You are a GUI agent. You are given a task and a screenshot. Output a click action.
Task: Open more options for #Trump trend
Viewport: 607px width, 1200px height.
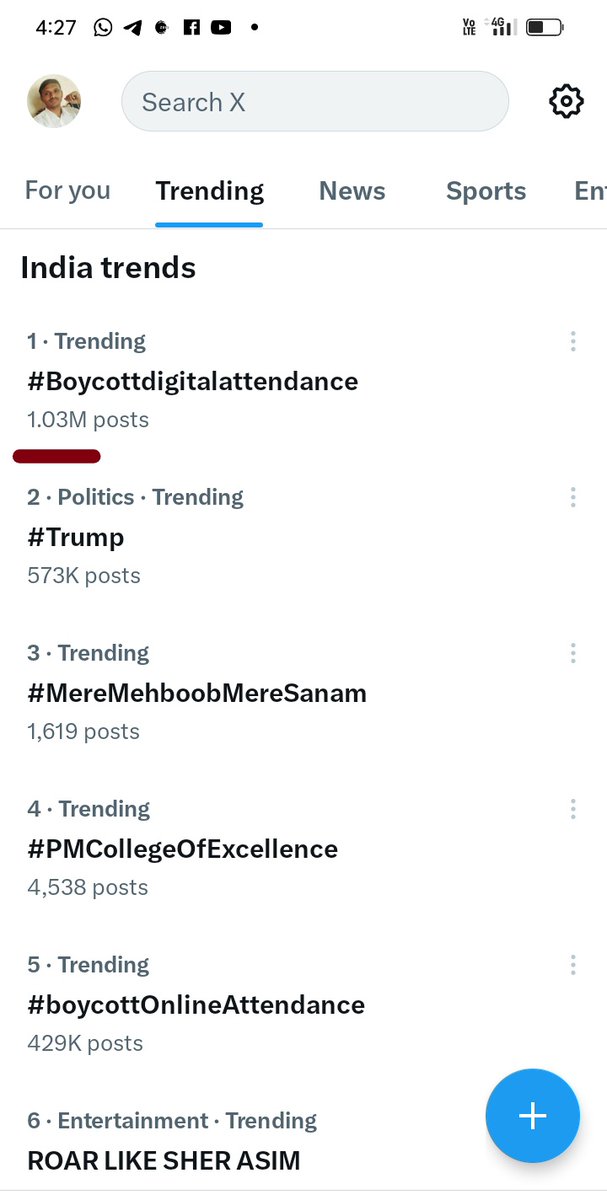(x=573, y=497)
